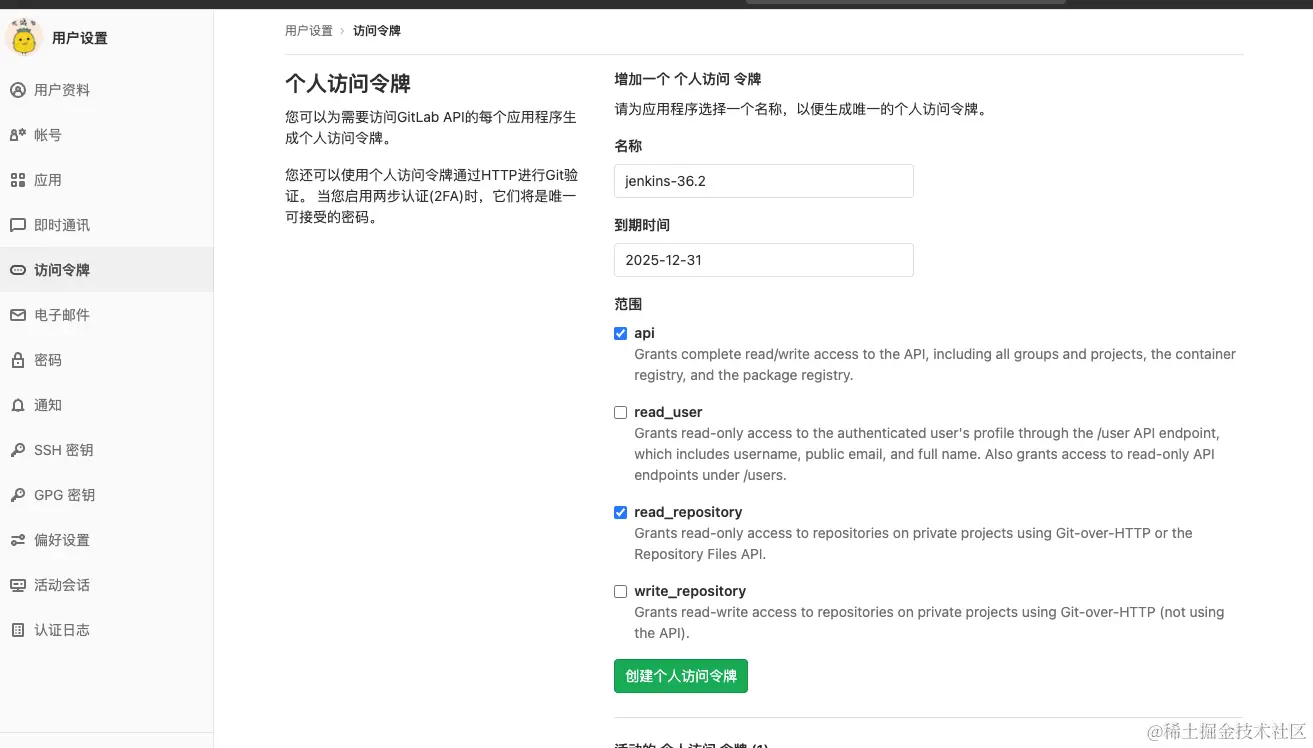Image resolution: width=1313 pixels, height=748 pixels.
Task: Open 用户资料 in the sidebar
Action: click(x=106, y=90)
